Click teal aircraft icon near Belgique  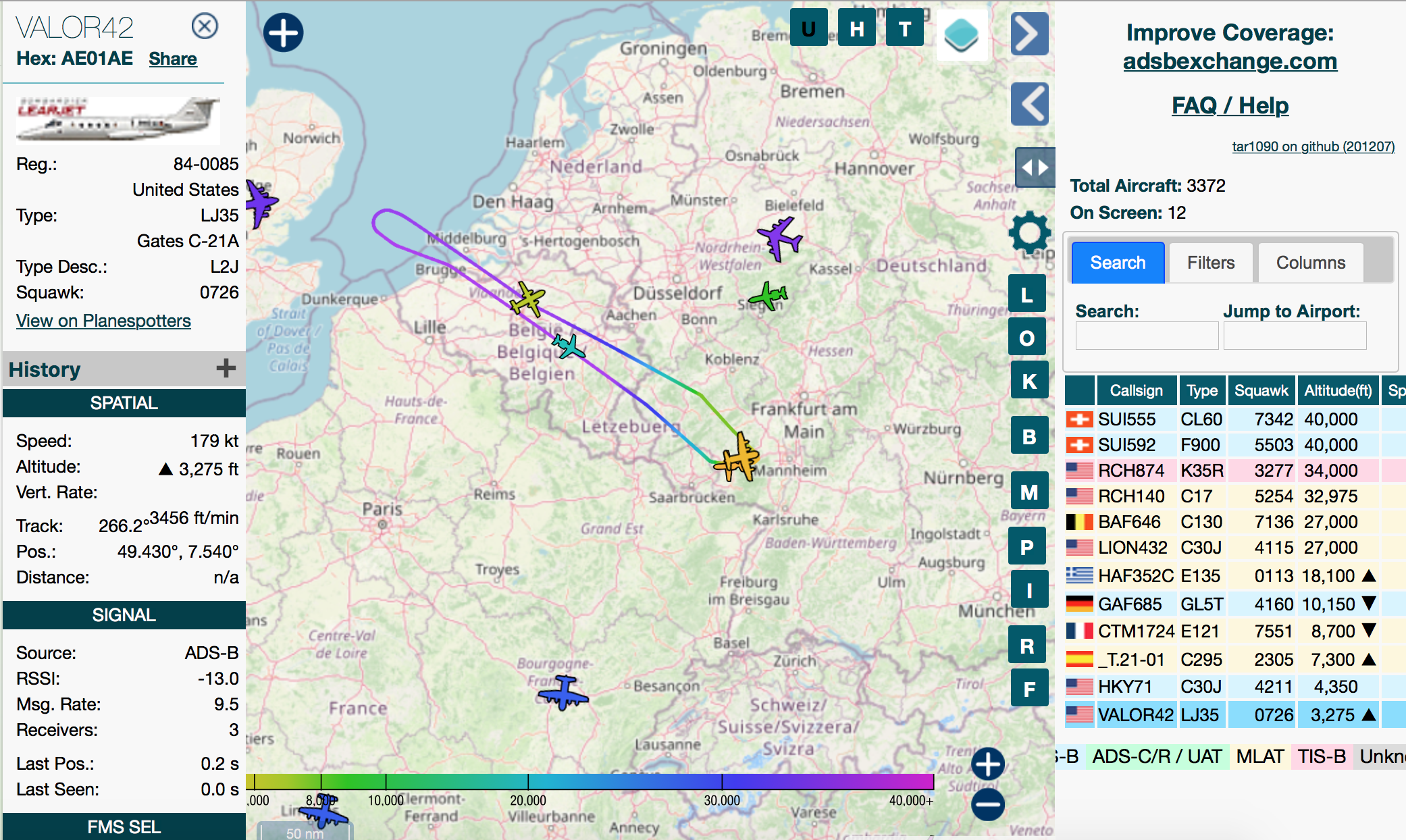tap(568, 346)
